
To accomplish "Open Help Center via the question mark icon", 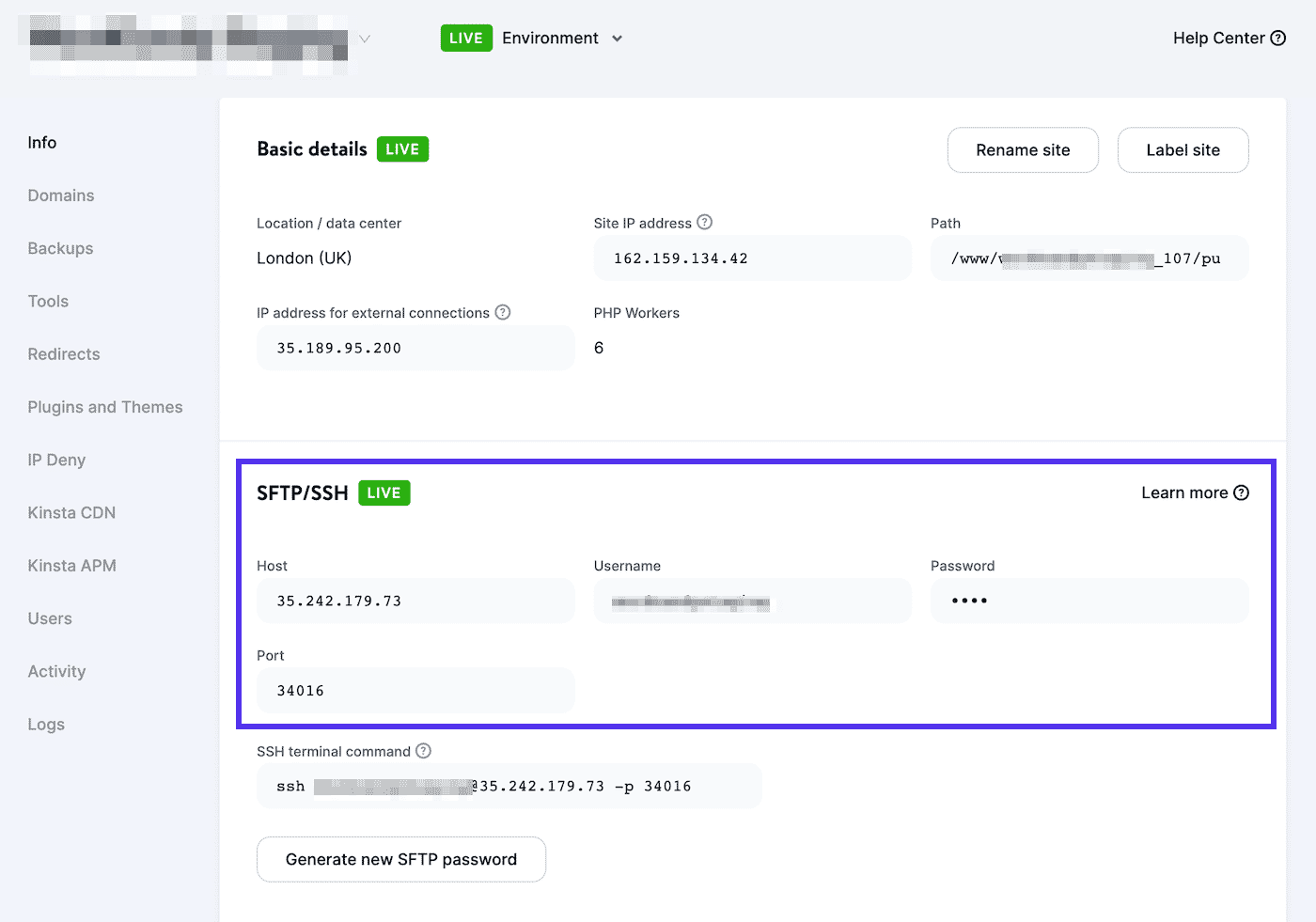I will point(1277,38).
